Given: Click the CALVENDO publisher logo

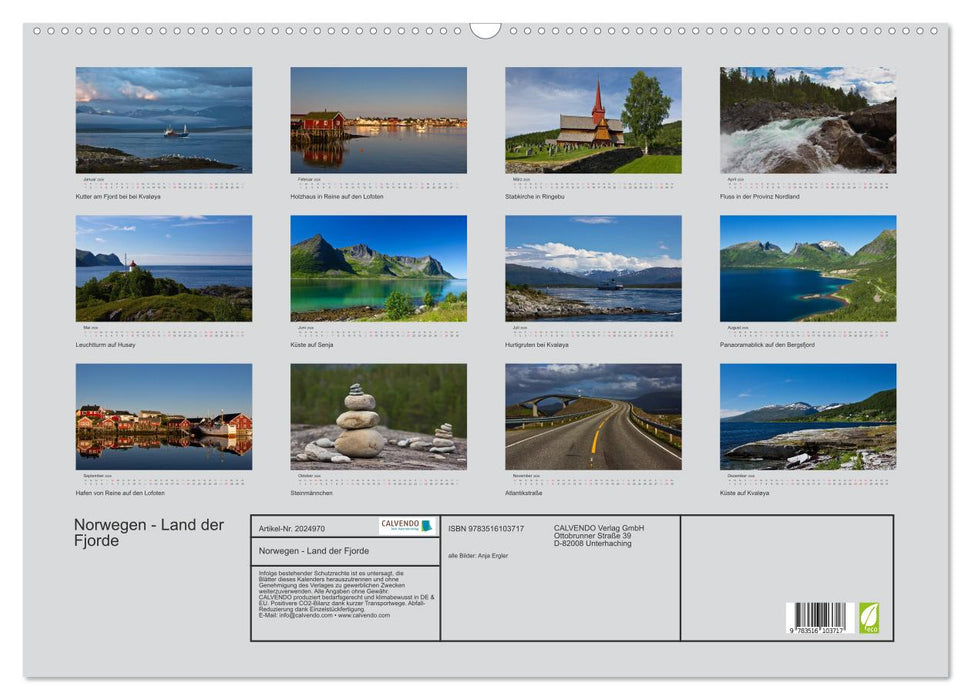Looking at the screenshot, I should coord(402,526).
